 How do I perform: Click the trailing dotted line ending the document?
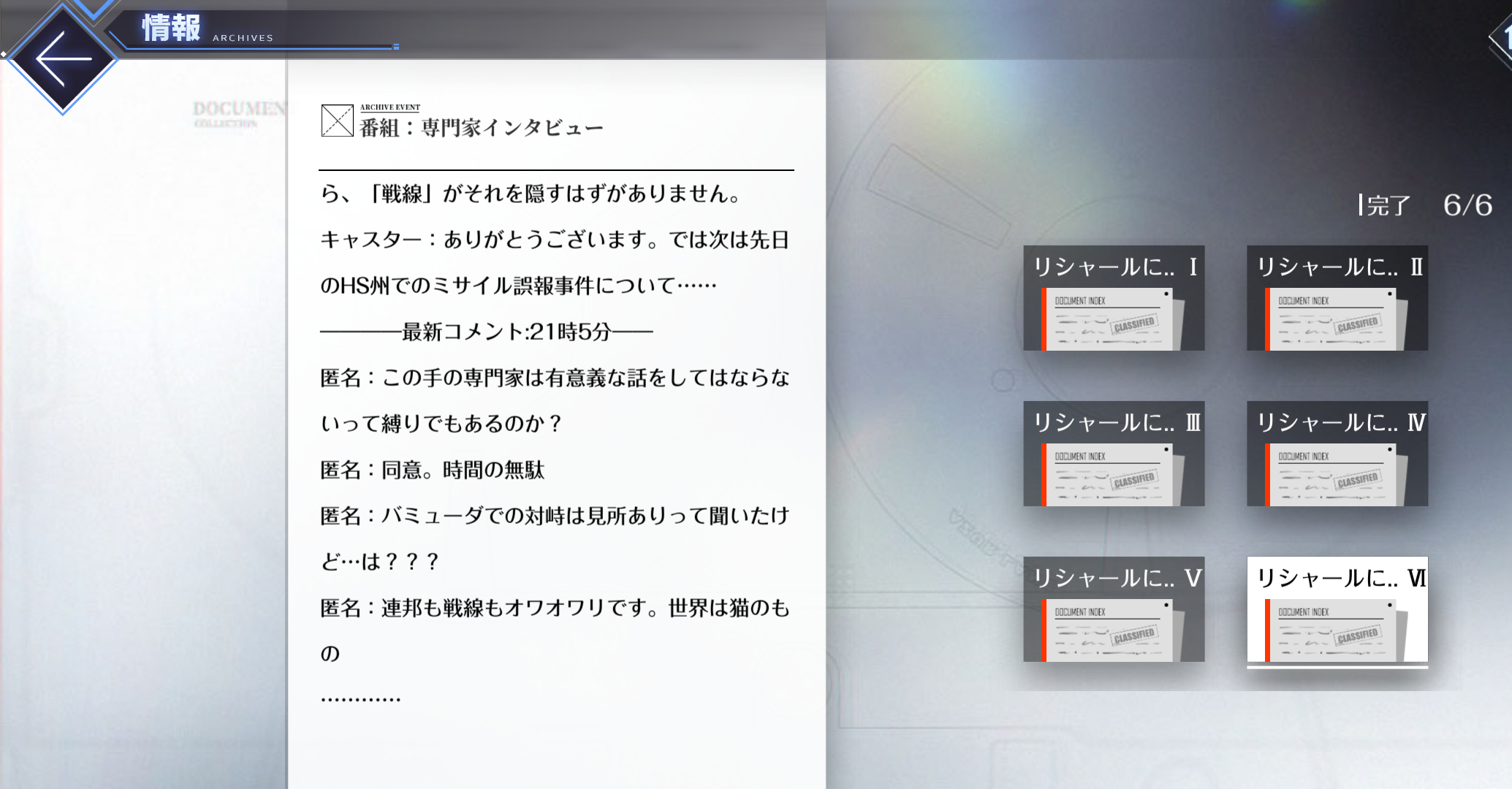pyautogui.click(x=360, y=699)
